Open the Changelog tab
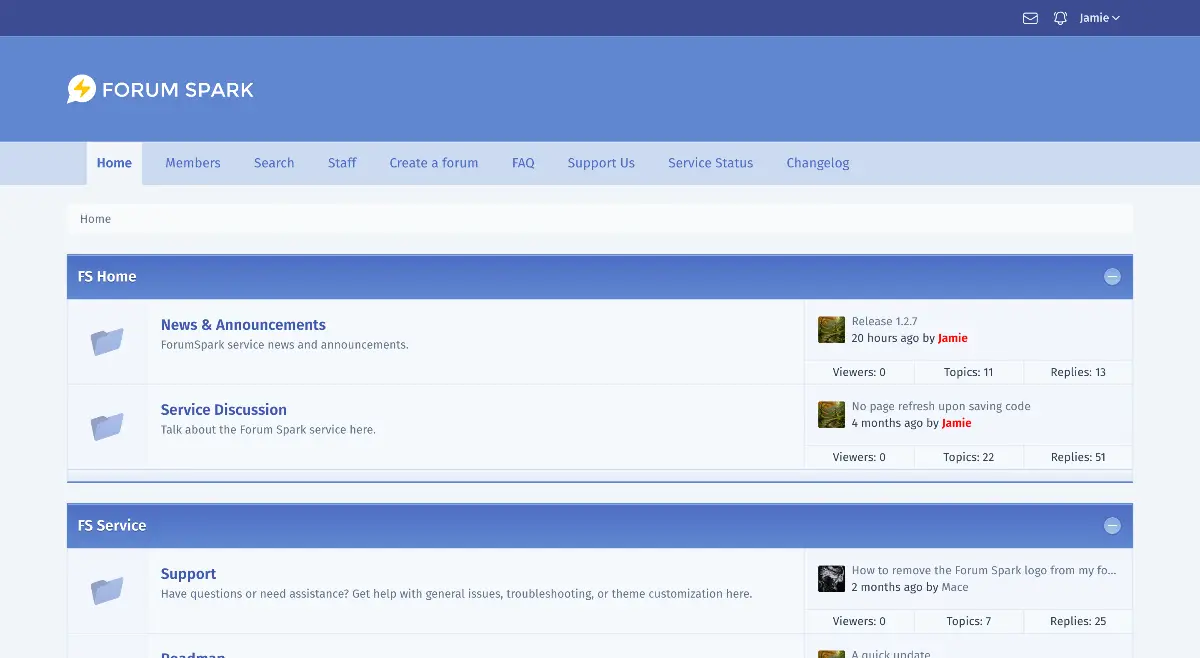 817,163
